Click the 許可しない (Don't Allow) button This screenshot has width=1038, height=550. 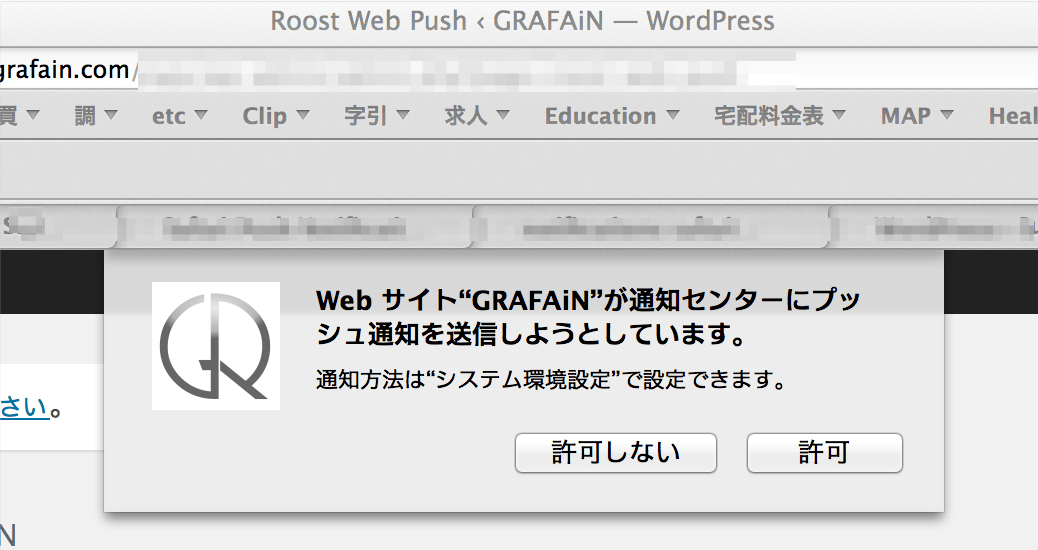point(616,453)
